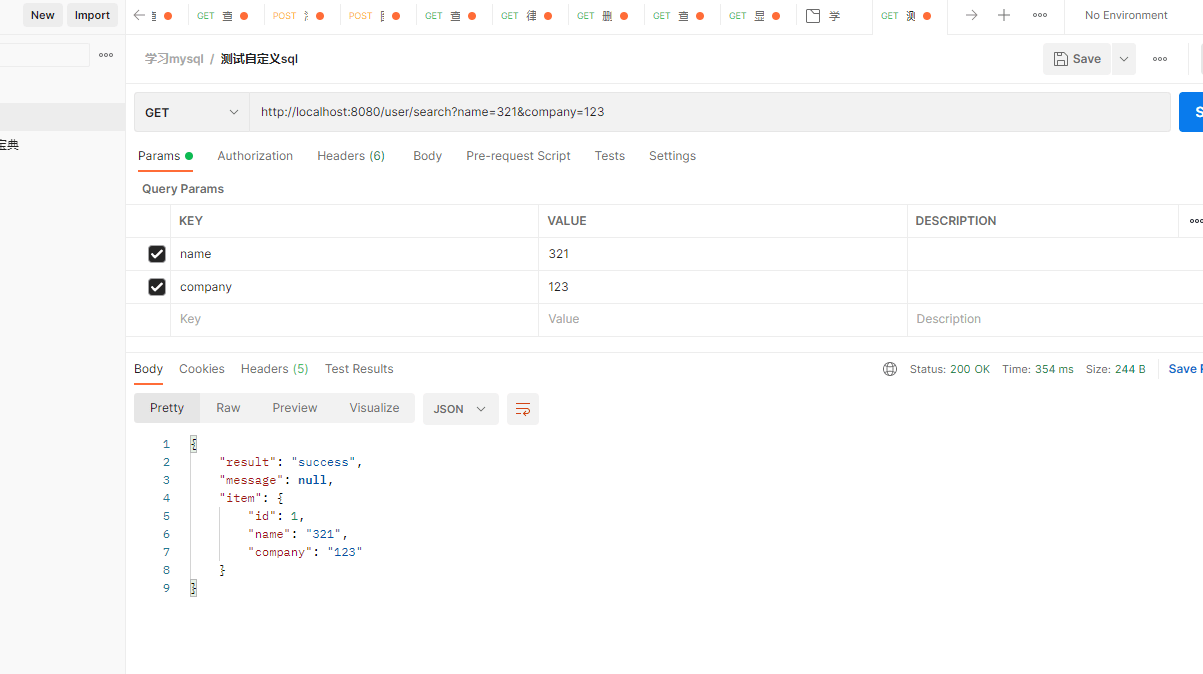Screen dimensions: 1203x674
Task: Move tab strip forward with right arrow
Action: click(x=971, y=16)
